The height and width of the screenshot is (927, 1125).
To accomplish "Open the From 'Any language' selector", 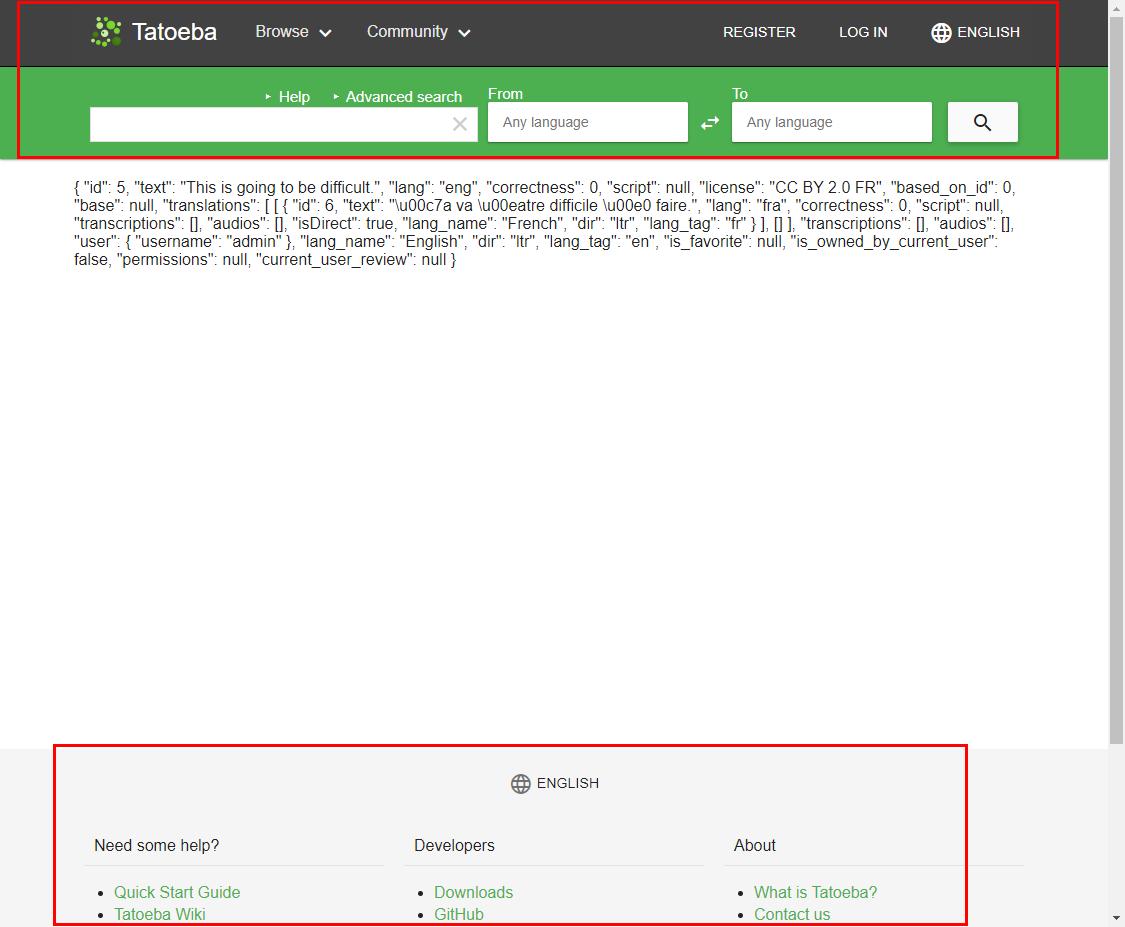I will (x=587, y=122).
